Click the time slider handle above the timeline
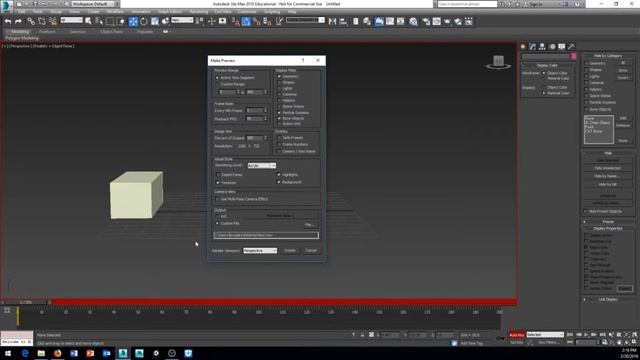Image resolution: width=640 pixels, height=360 pixels. tap(26, 302)
